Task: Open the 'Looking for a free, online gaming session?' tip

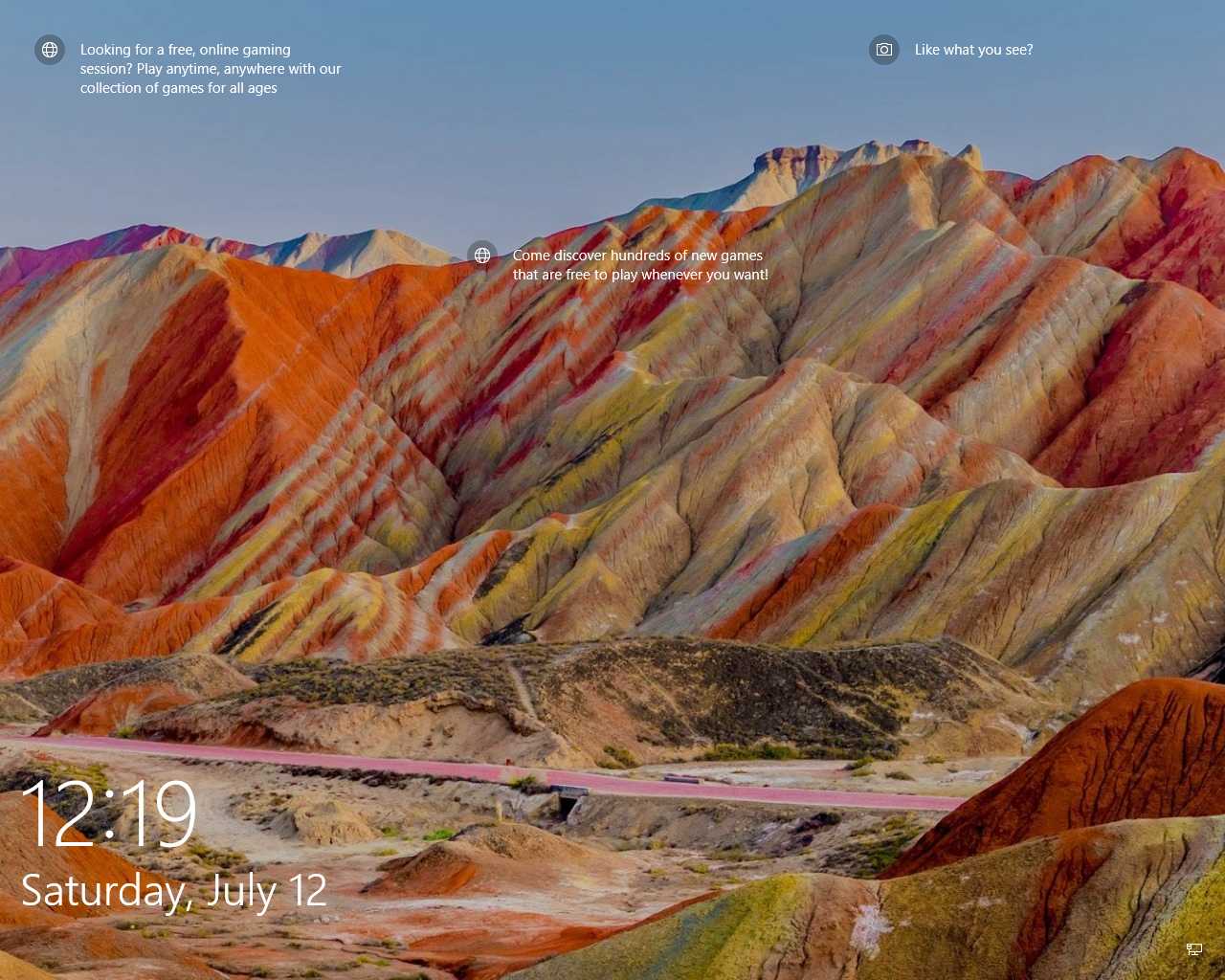Action: [211, 69]
